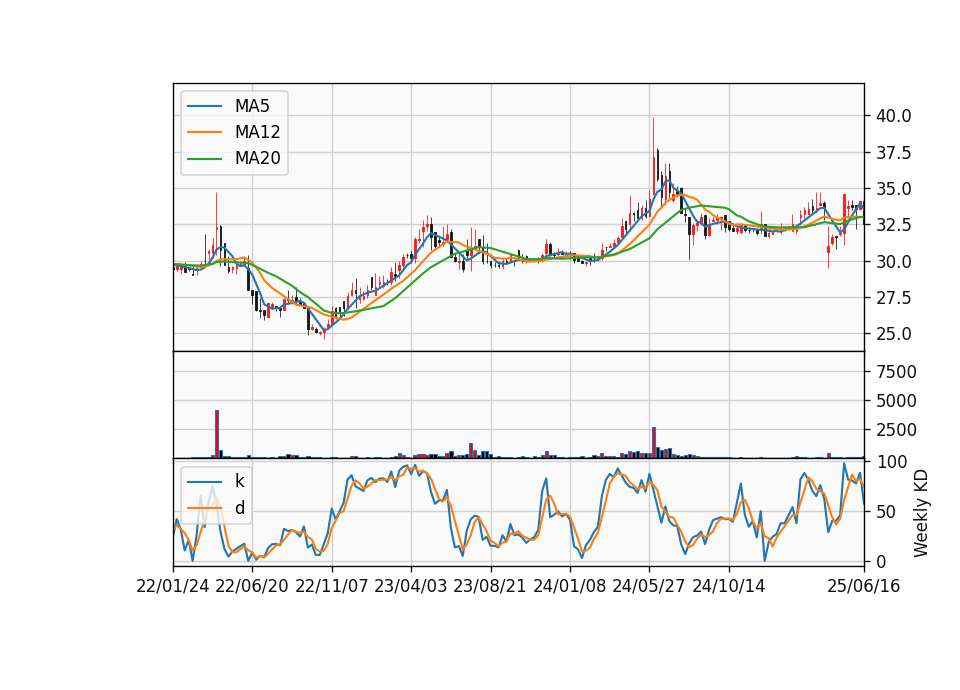Click the 40.0 price axis label
This screenshot has width=960, height=690.
(894, 116)
